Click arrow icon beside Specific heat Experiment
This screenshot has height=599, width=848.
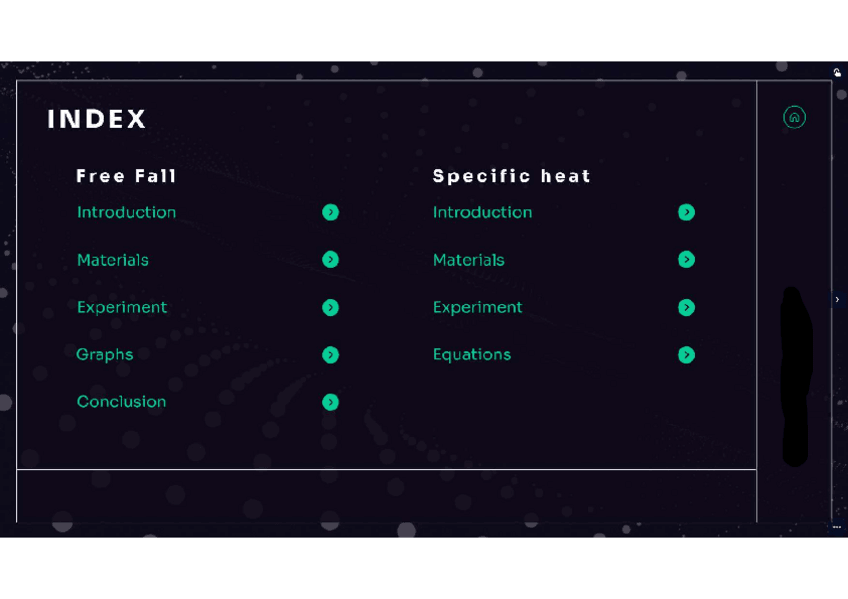click(686, 307)
